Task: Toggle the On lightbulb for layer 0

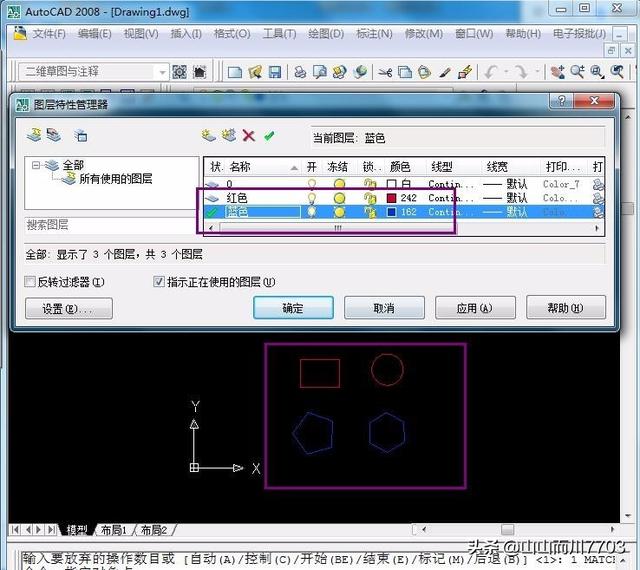Action: click(x=312, y=184)
